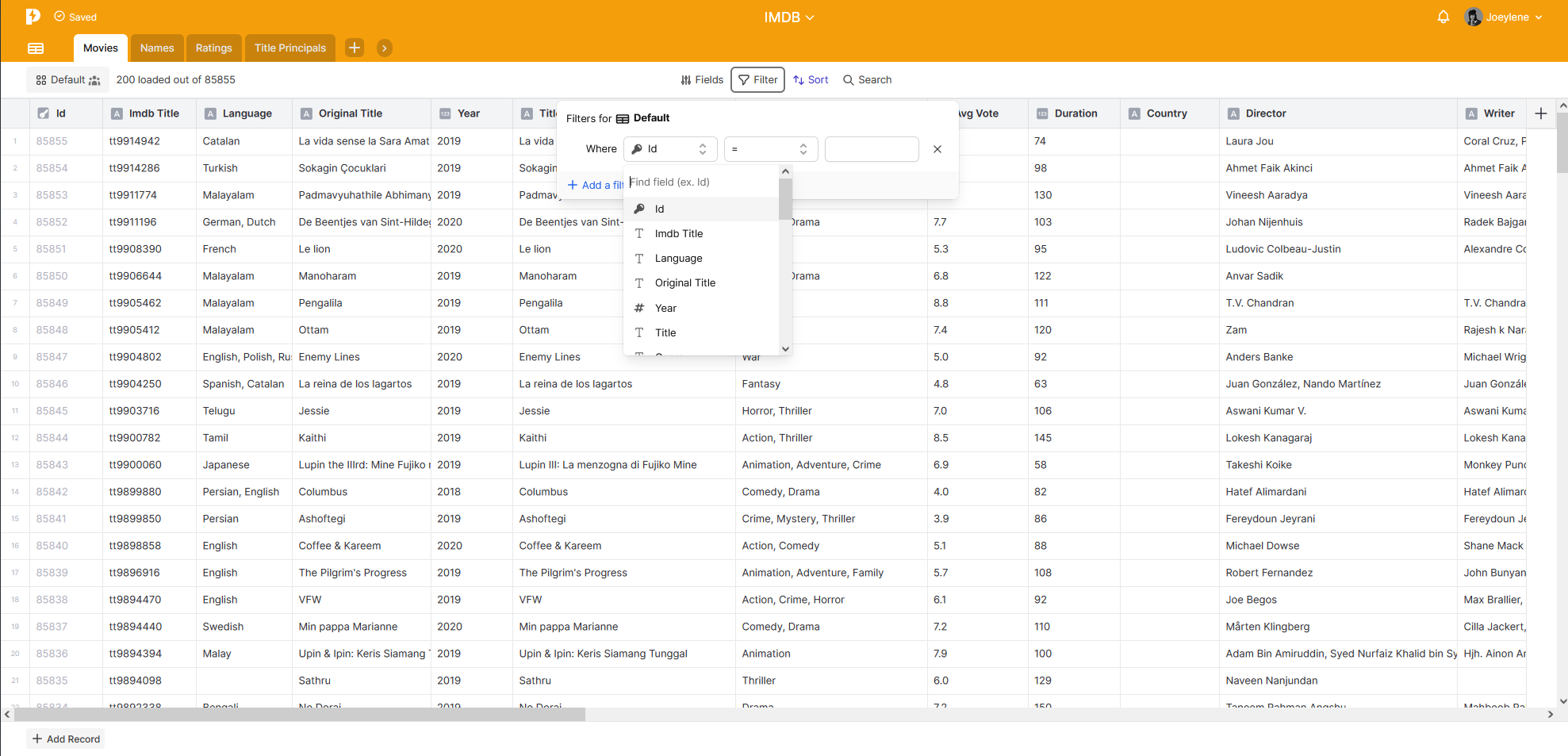Open the Sort toolbar button
This screenshot has width=1568, height=756.
pos(811,80)
